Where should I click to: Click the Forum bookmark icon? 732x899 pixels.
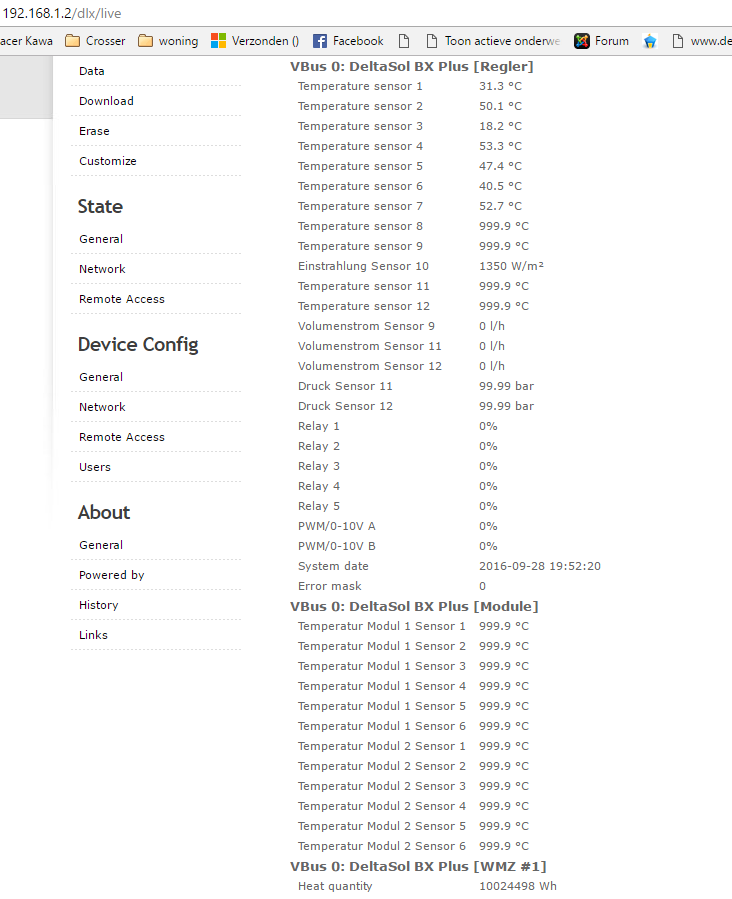click(582, 41)
